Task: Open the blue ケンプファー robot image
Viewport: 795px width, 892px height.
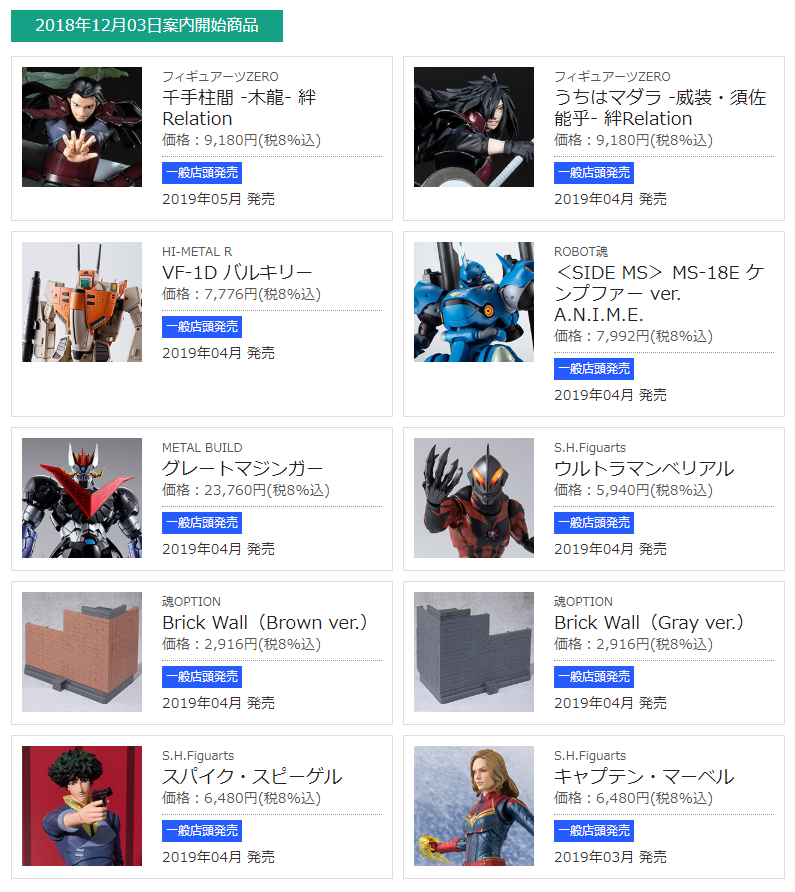Action: [x=474, y=302]
